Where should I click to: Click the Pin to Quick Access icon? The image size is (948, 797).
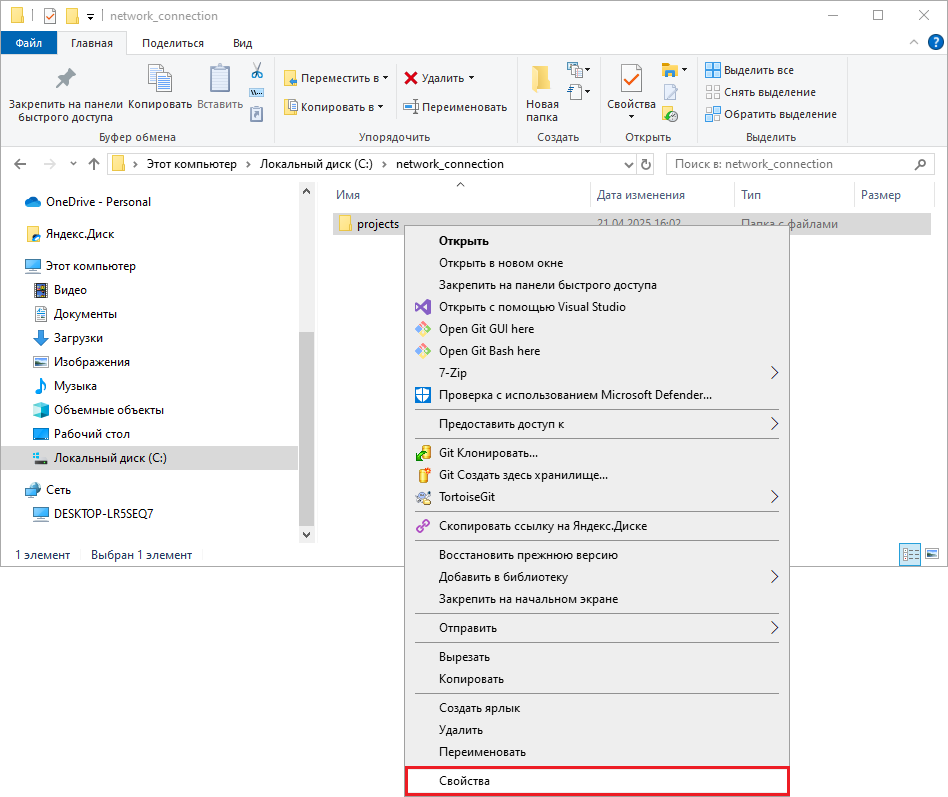[65, 80]
